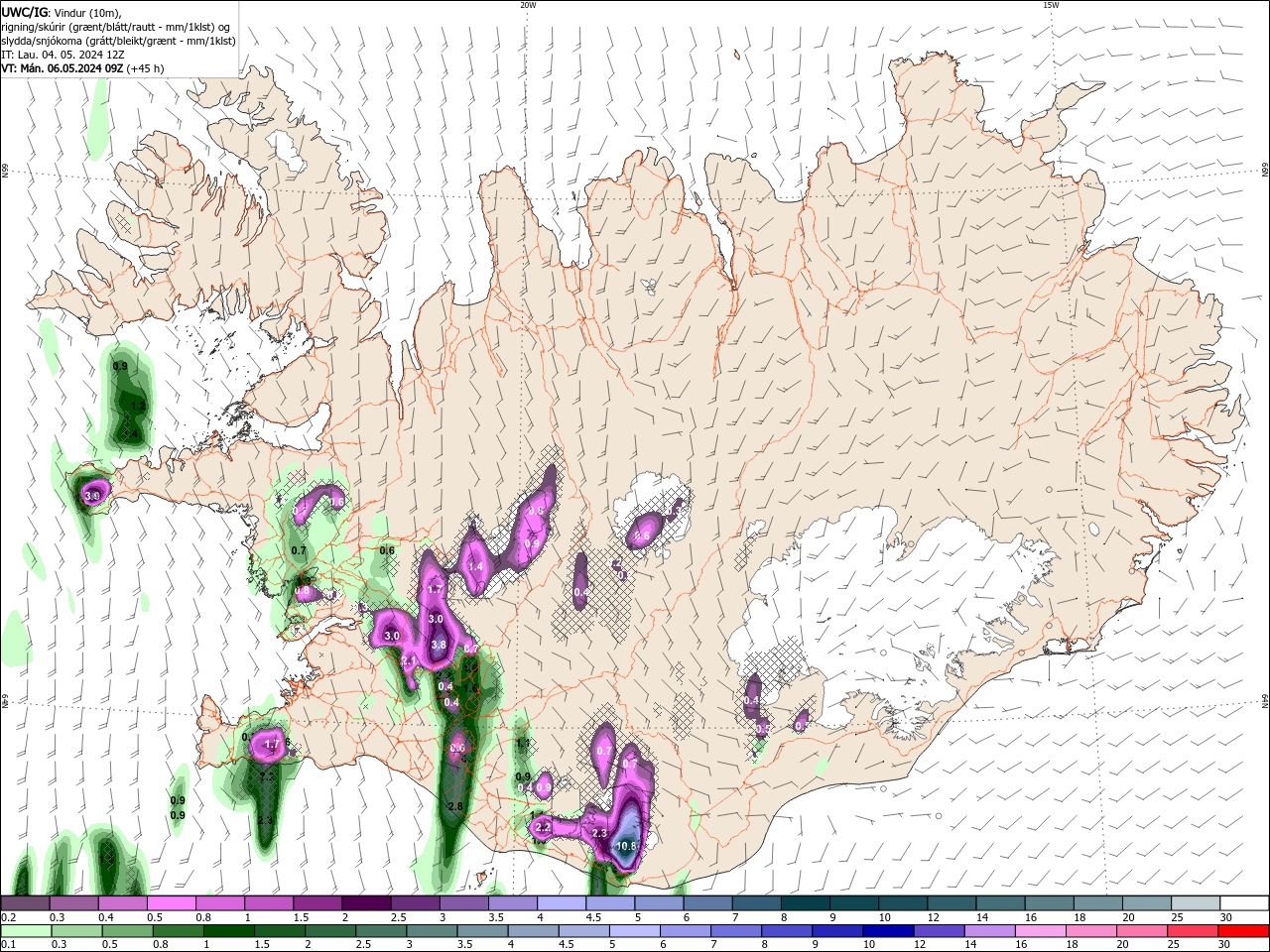The image size is (1270, 952).
Task: Click the light grey 25 swatch in the upper scale
Action: (x=1196, y=903)
